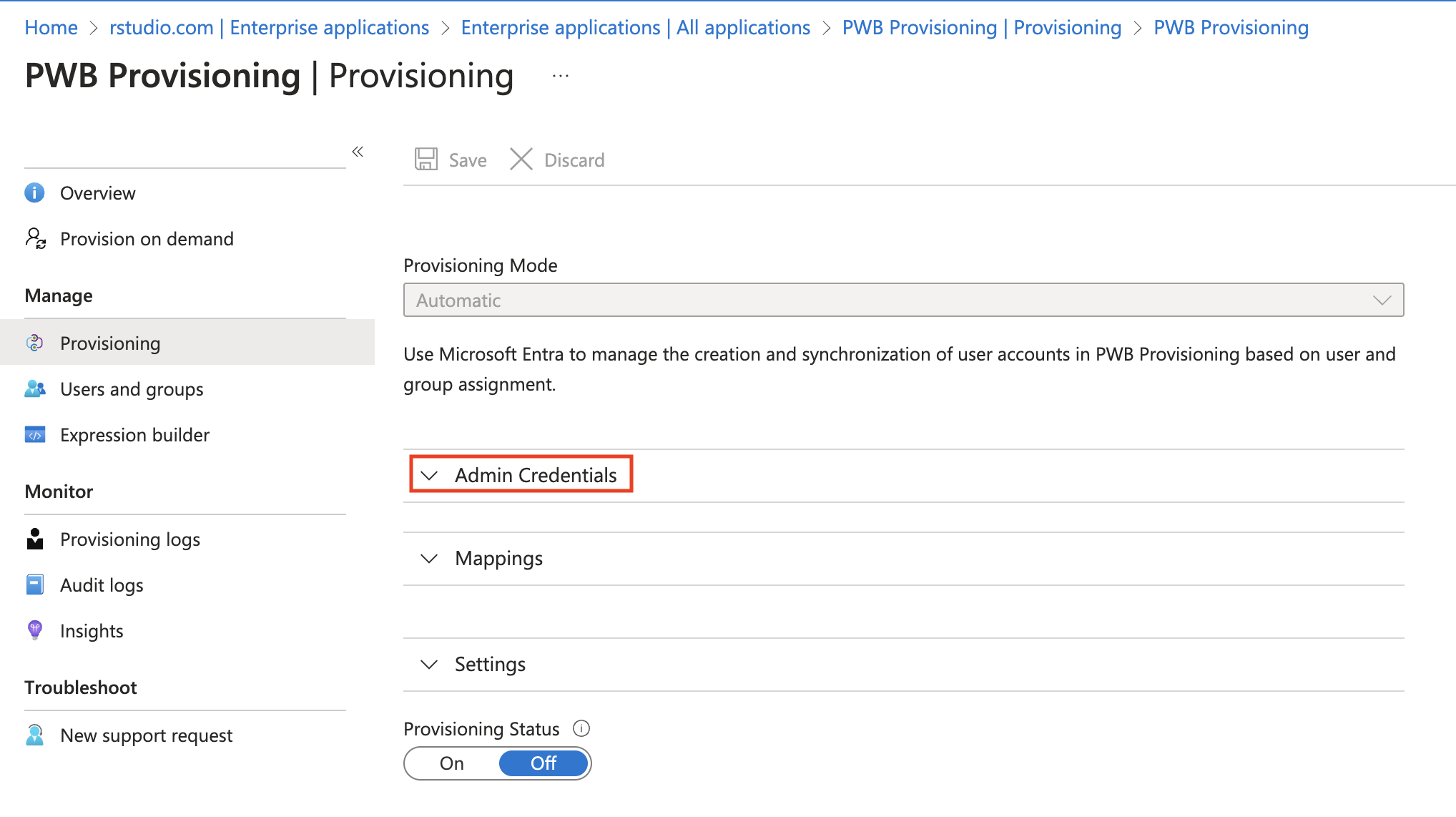Click the page title PWB Provisioning | Provisioning
1456x817 pixels.
pos(269,76)
